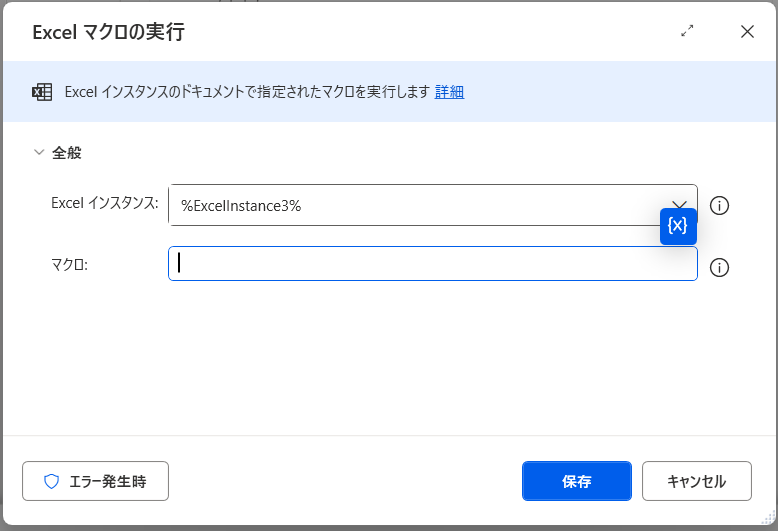Click the info banner description text

247,92
